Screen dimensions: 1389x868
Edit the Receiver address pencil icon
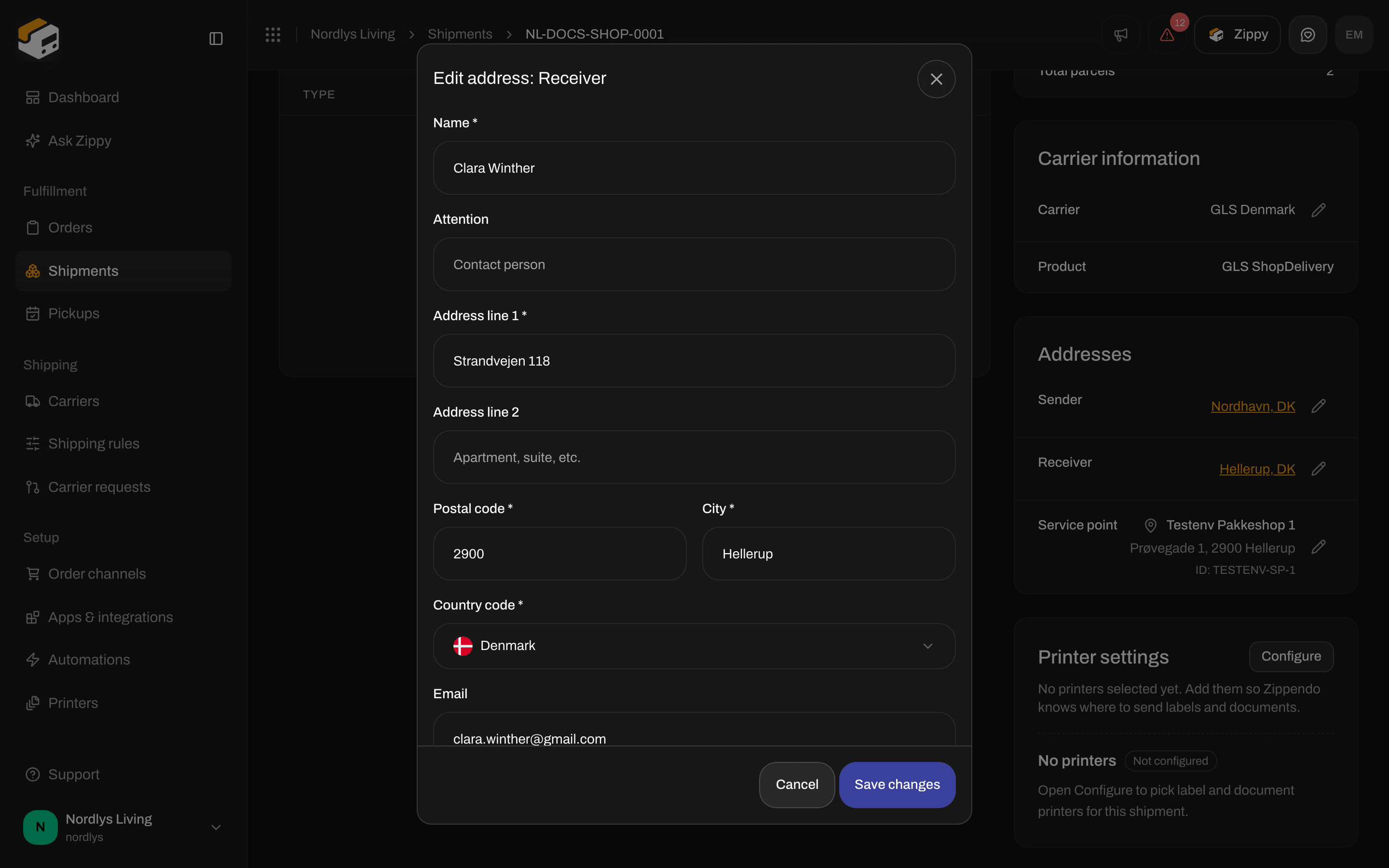coord(1319,469)
